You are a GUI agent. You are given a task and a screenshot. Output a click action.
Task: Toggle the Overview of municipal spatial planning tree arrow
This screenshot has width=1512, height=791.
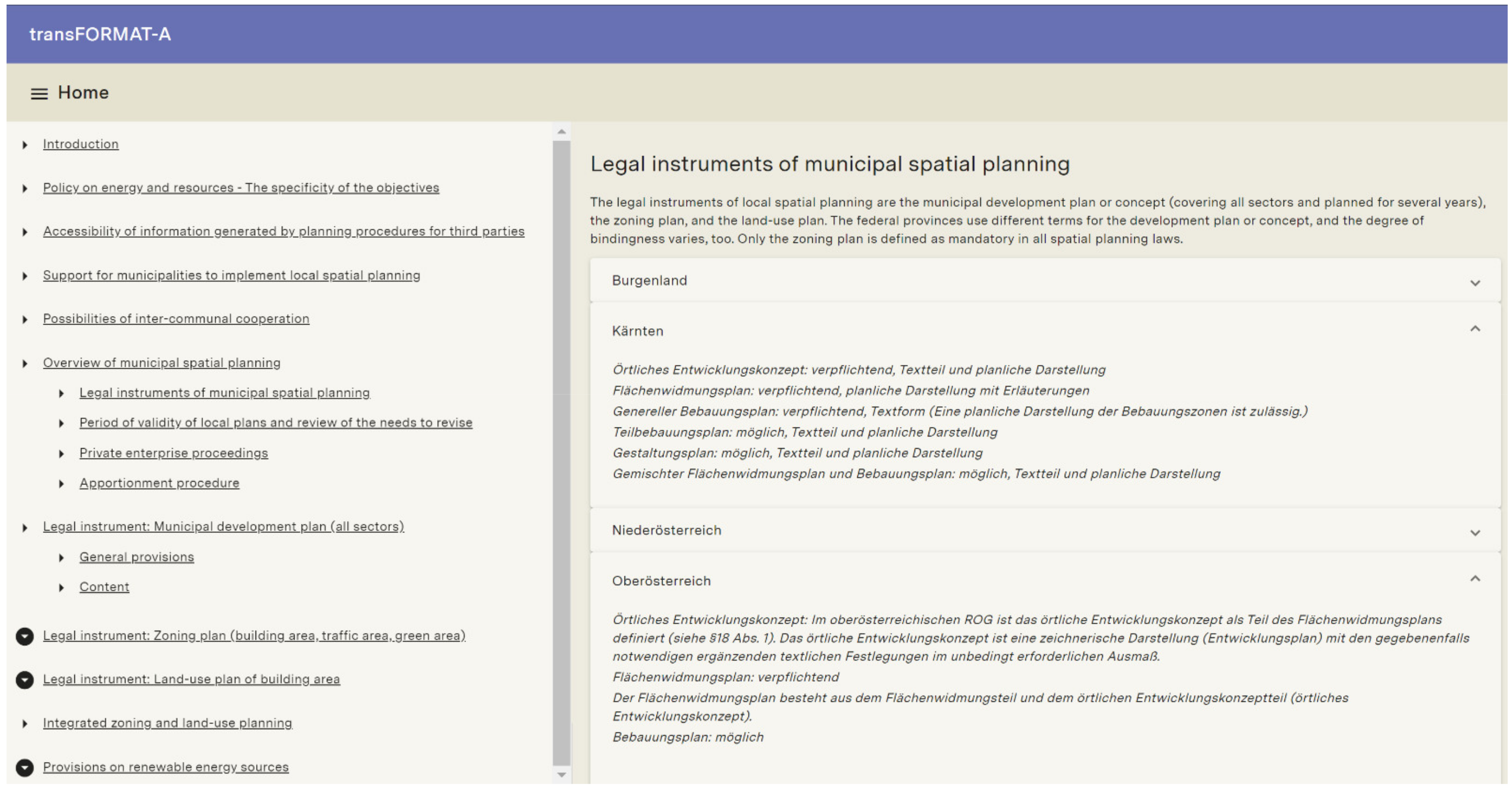click(x=25, y=364)
